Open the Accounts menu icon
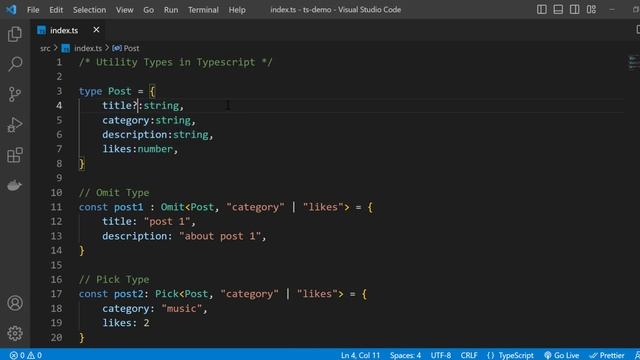The width and height of the screenshot is (640, 360). pos(15,303)
